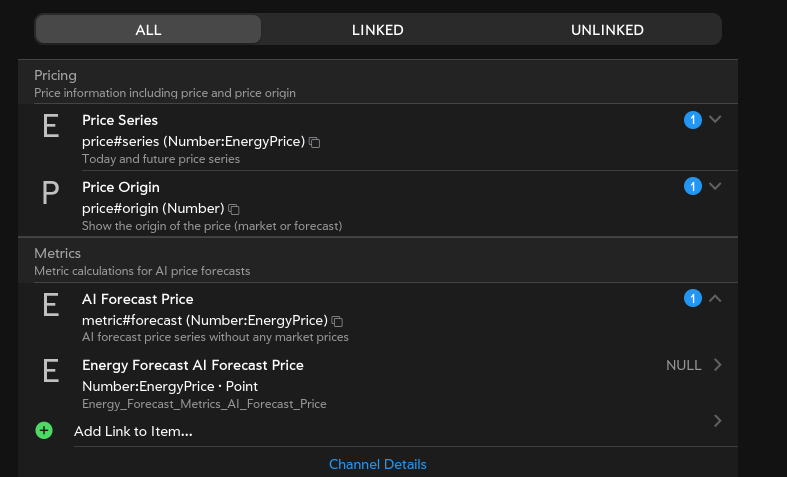
Task: Click the Price Series link count badge
Action: point(693,120)
